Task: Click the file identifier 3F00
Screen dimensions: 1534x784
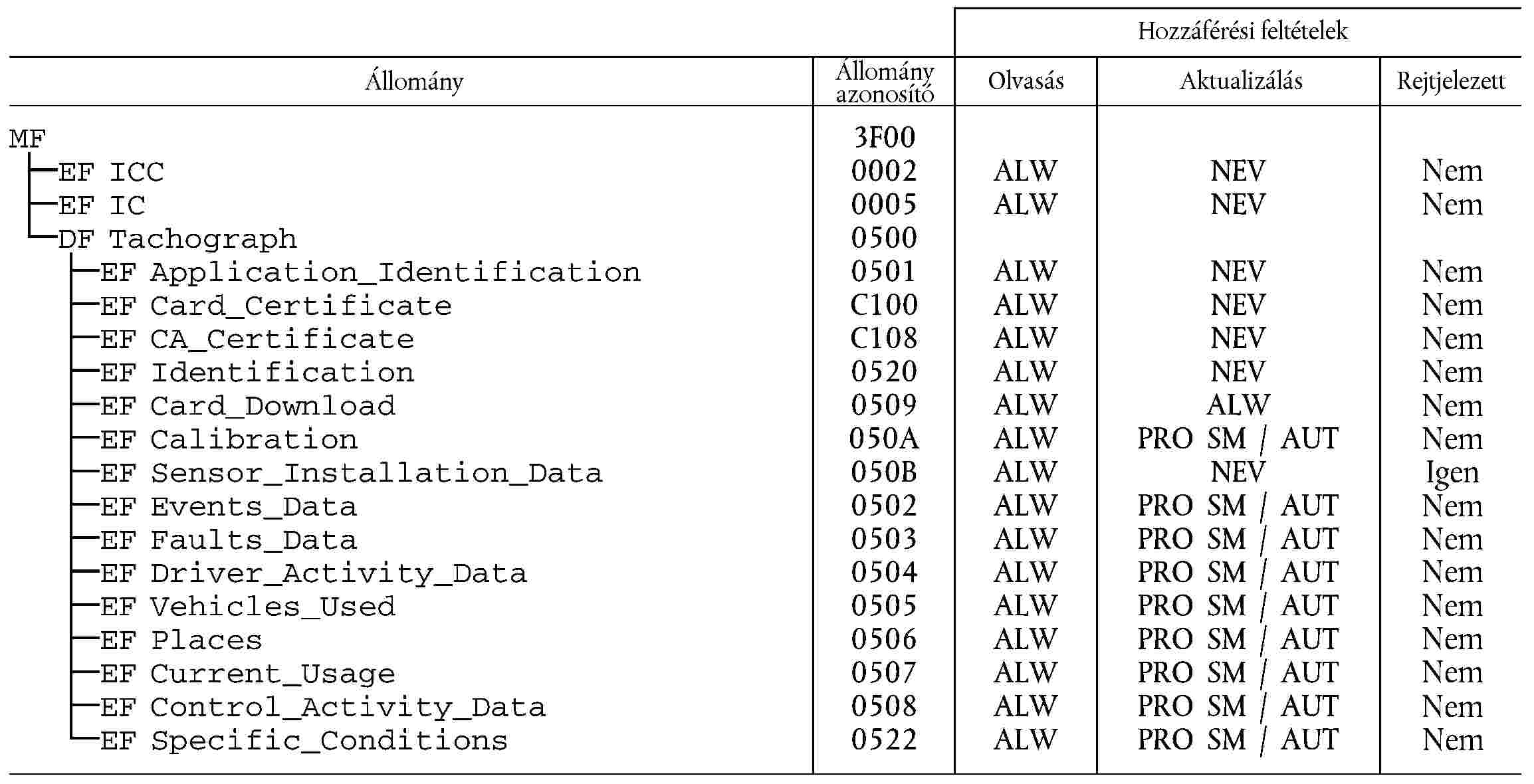Action: [884, 138]
